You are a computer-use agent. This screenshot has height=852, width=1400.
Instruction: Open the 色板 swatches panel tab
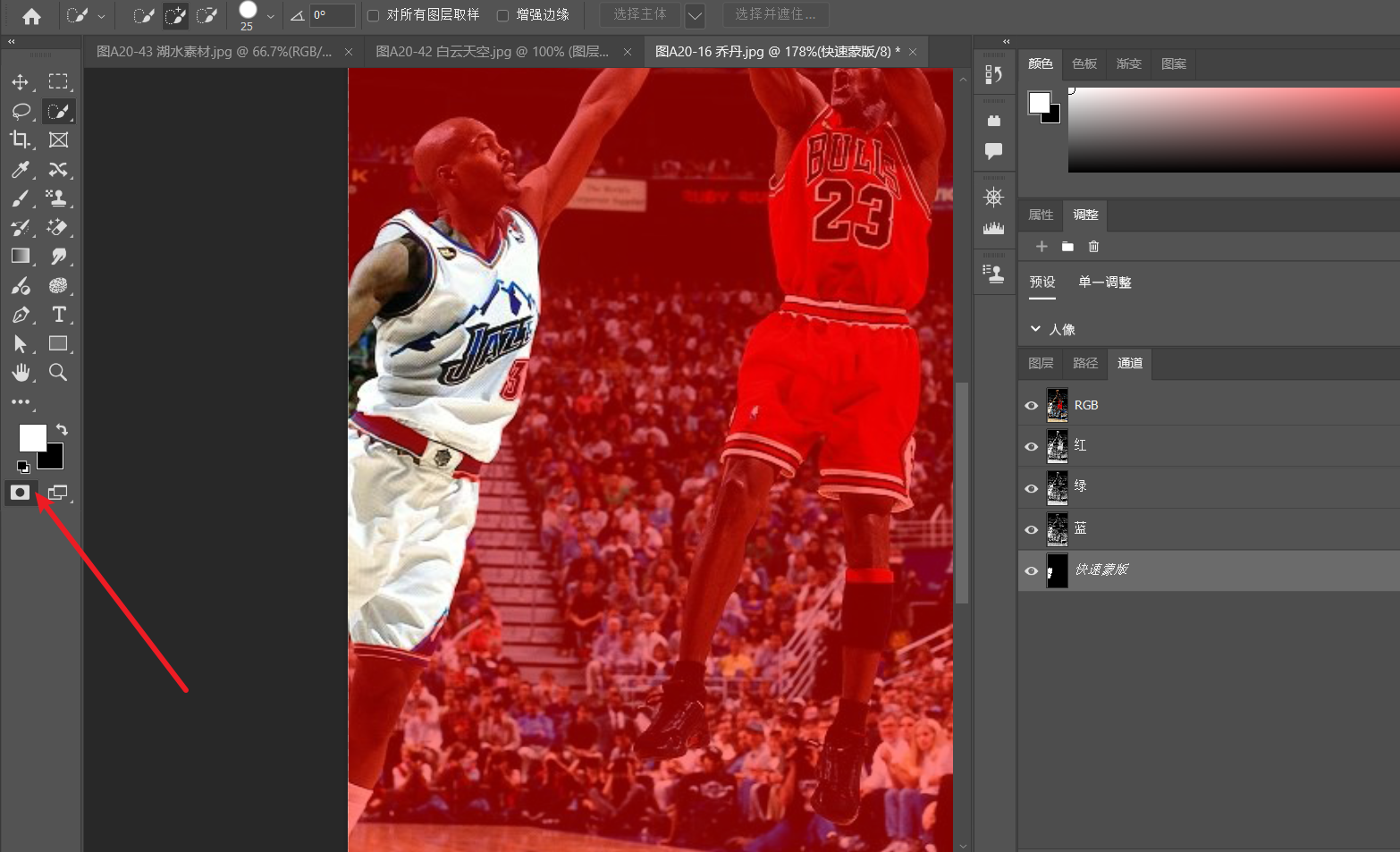coord(1084,63)
